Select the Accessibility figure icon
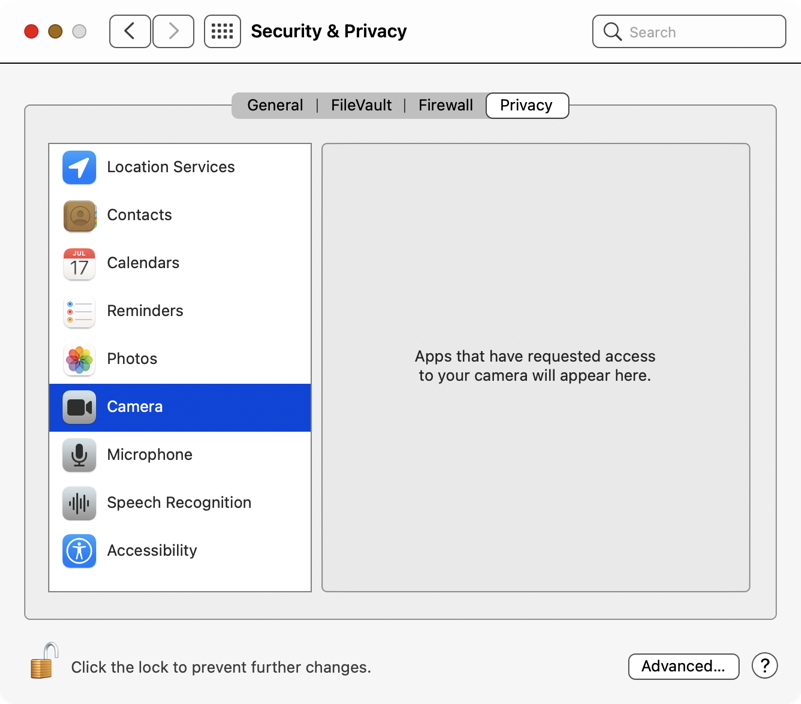The height and width of the screenshot is (704, 801). (x=79, y=551)
